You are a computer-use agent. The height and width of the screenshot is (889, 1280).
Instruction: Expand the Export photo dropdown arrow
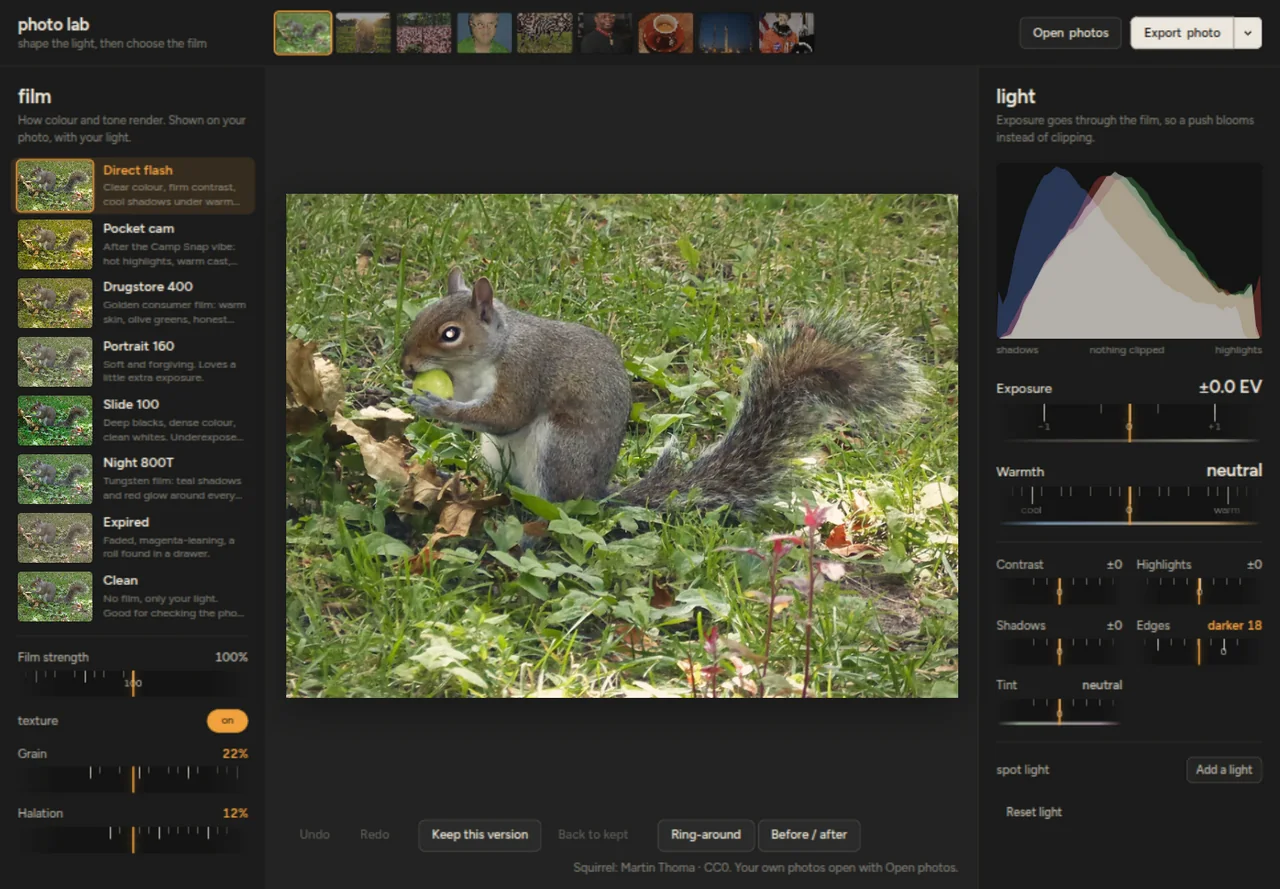[1248, 33]
